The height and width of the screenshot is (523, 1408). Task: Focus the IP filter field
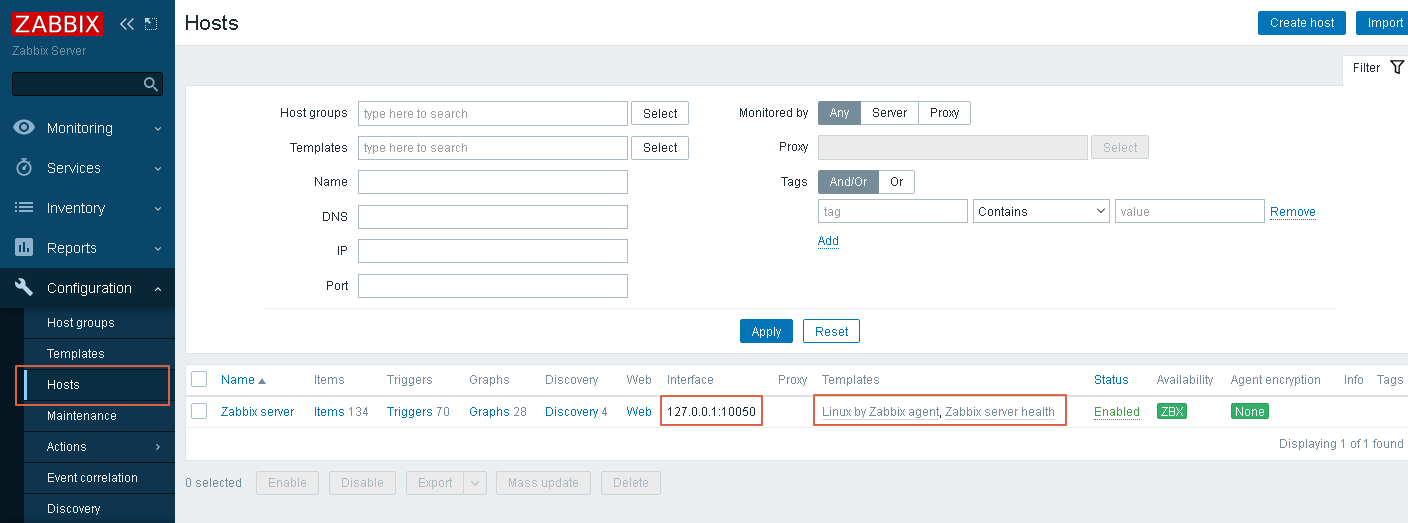[x=493, y=251]
